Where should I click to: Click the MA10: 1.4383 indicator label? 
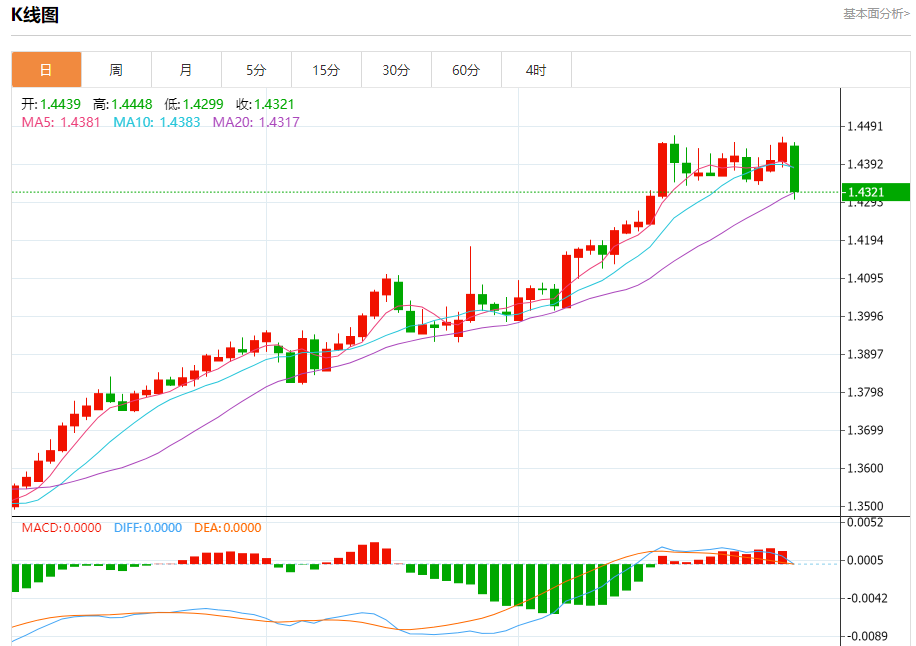tap(157, 122)
